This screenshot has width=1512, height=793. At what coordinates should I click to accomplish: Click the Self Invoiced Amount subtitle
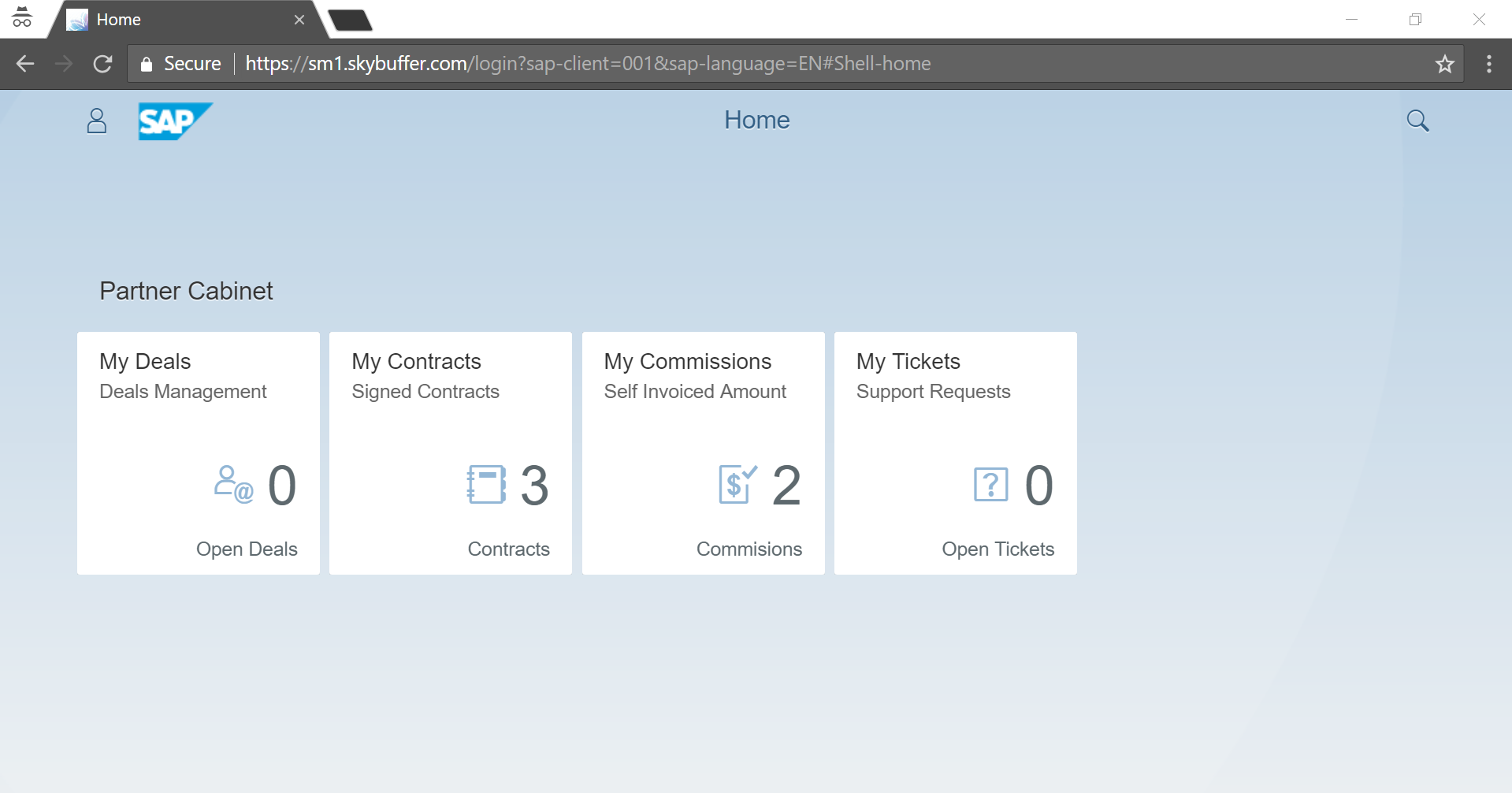coord(695,392)
